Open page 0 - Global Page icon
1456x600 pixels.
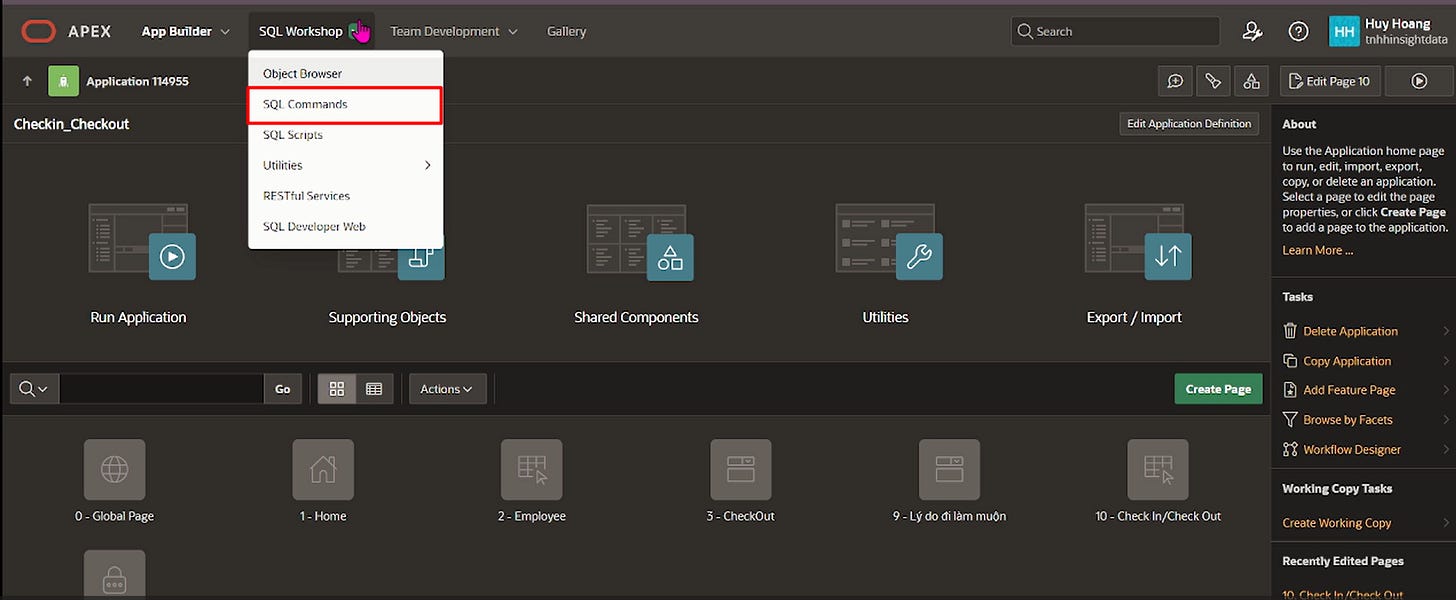pos(114,469)
